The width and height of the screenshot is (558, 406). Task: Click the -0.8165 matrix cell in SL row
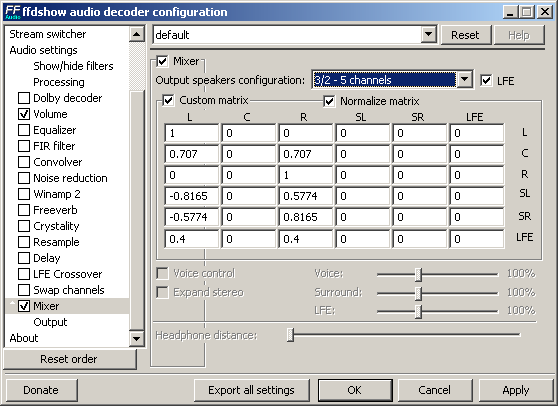[191, 196]
